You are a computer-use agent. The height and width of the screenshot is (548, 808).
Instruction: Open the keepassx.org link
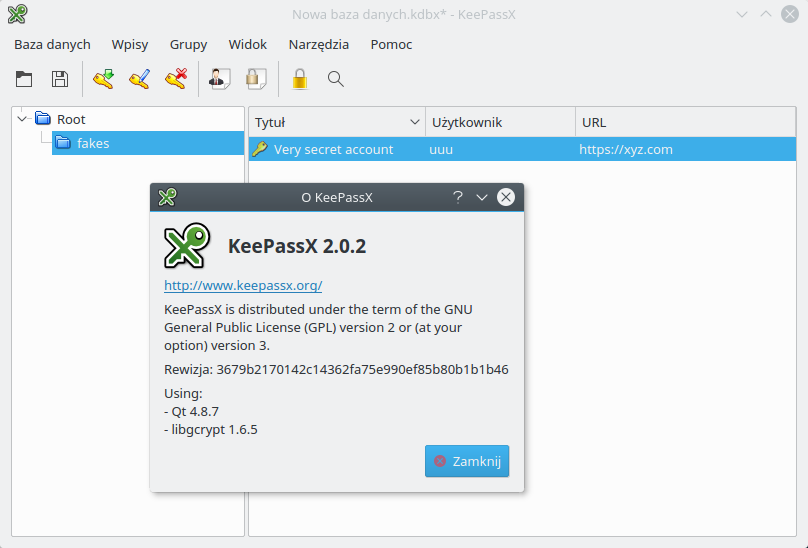click(243, 285)
